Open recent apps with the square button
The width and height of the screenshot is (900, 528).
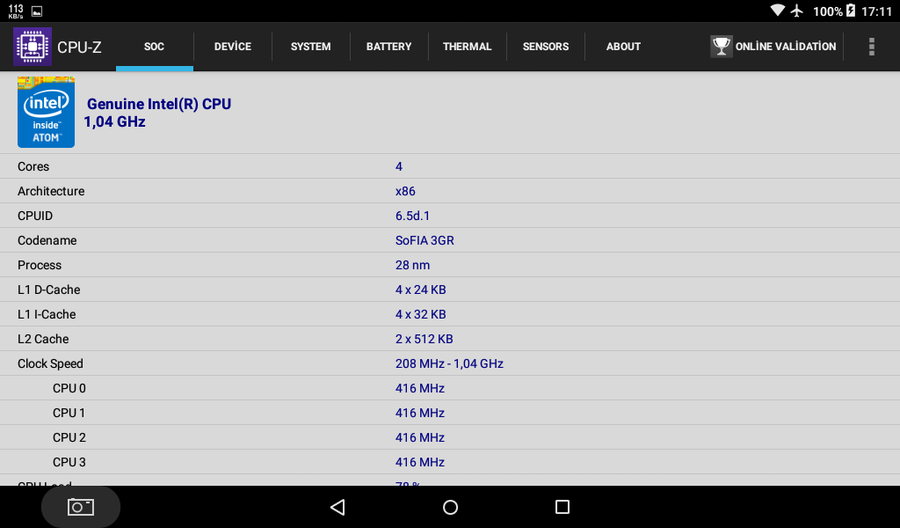[562, 507]
